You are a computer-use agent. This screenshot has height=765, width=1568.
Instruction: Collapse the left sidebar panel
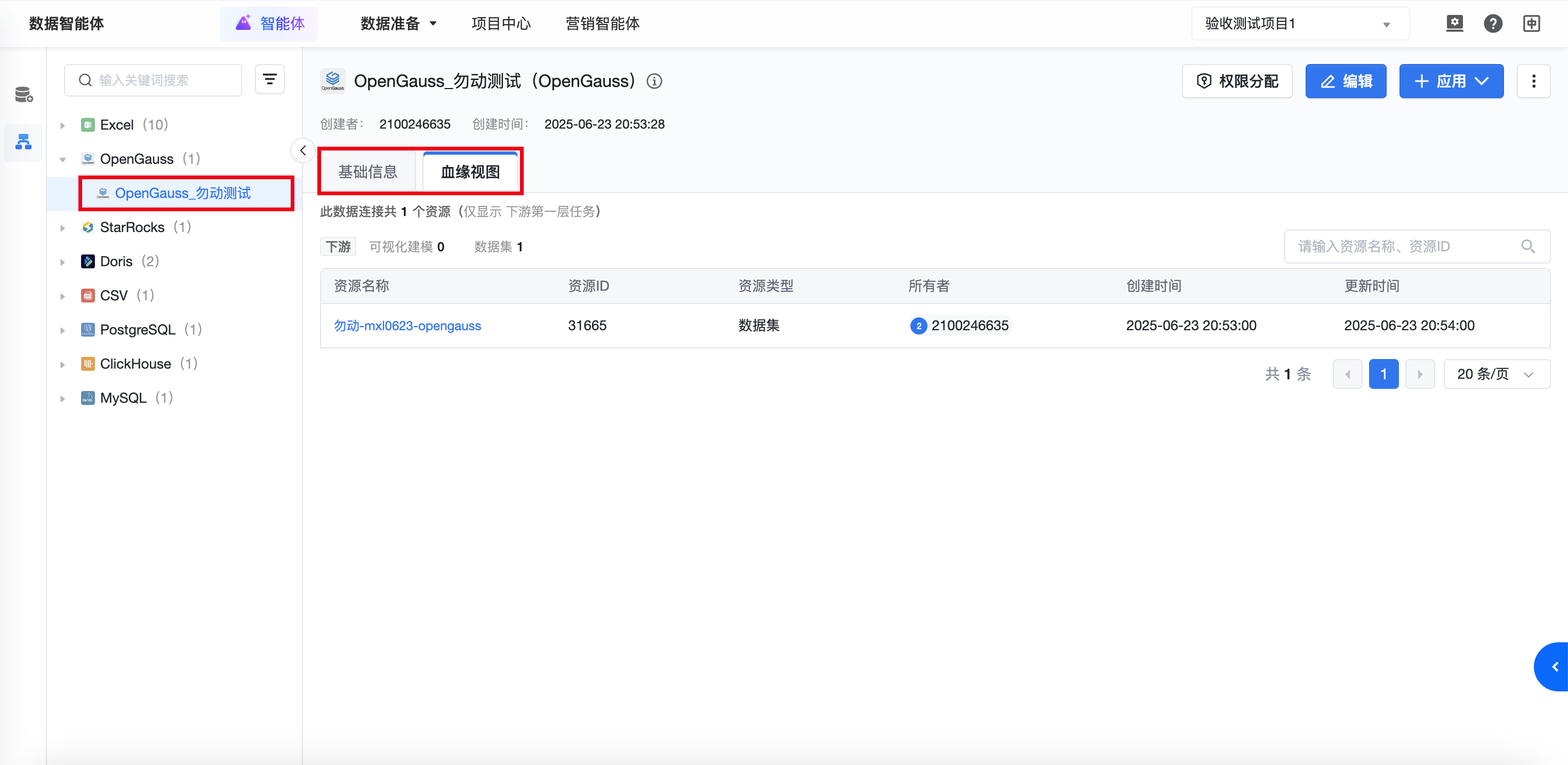(302, 150)
